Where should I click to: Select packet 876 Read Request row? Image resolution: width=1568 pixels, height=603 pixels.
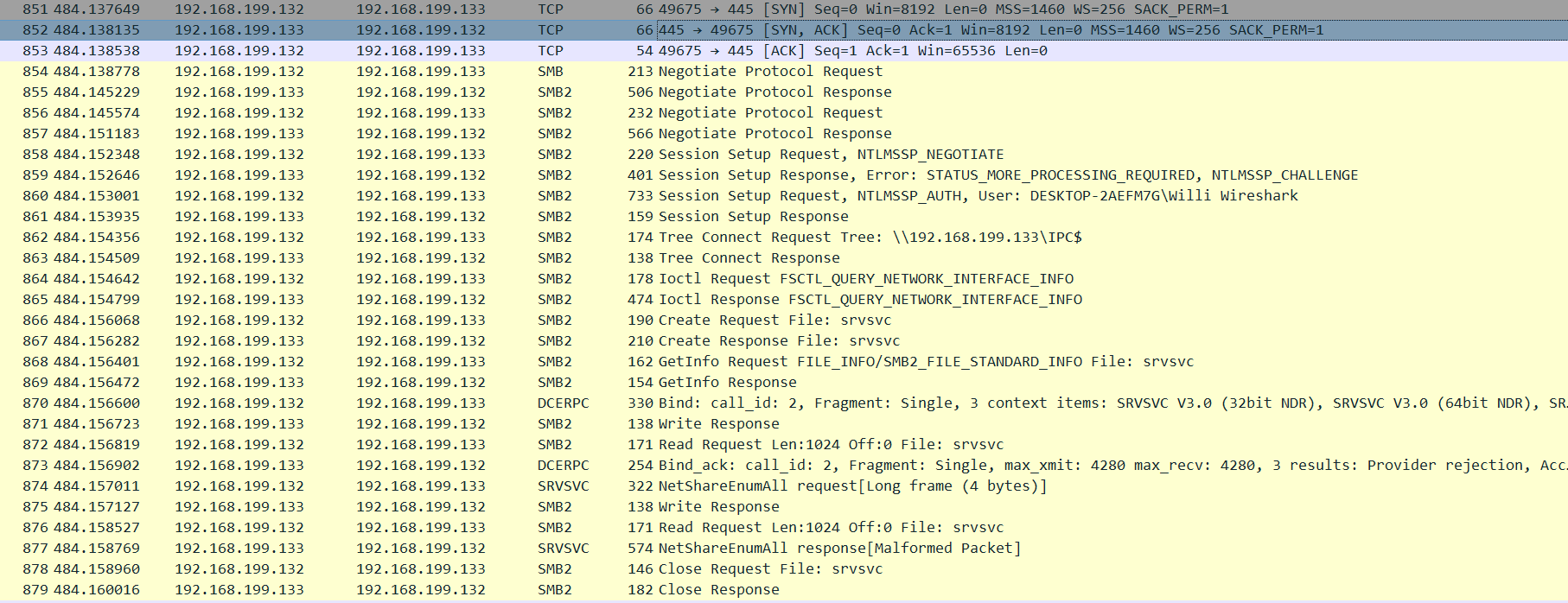784,528
